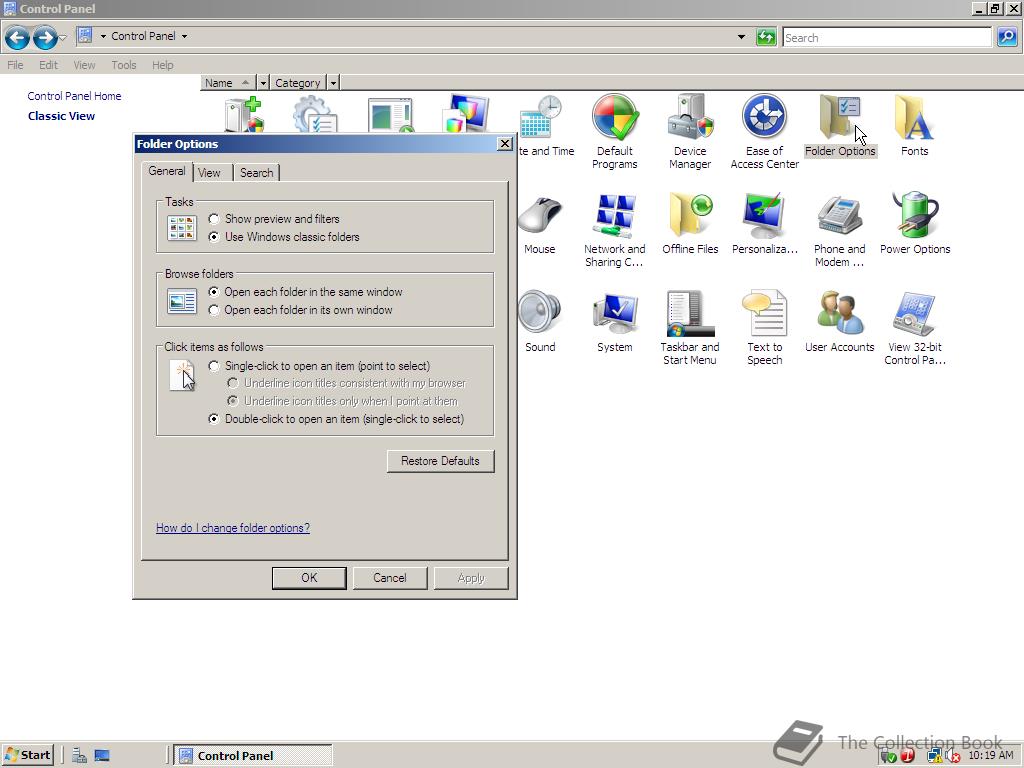This screenshot has width=1024, height=768.
Task: Open the Mouse icon
Action: [x=540, y=224]
